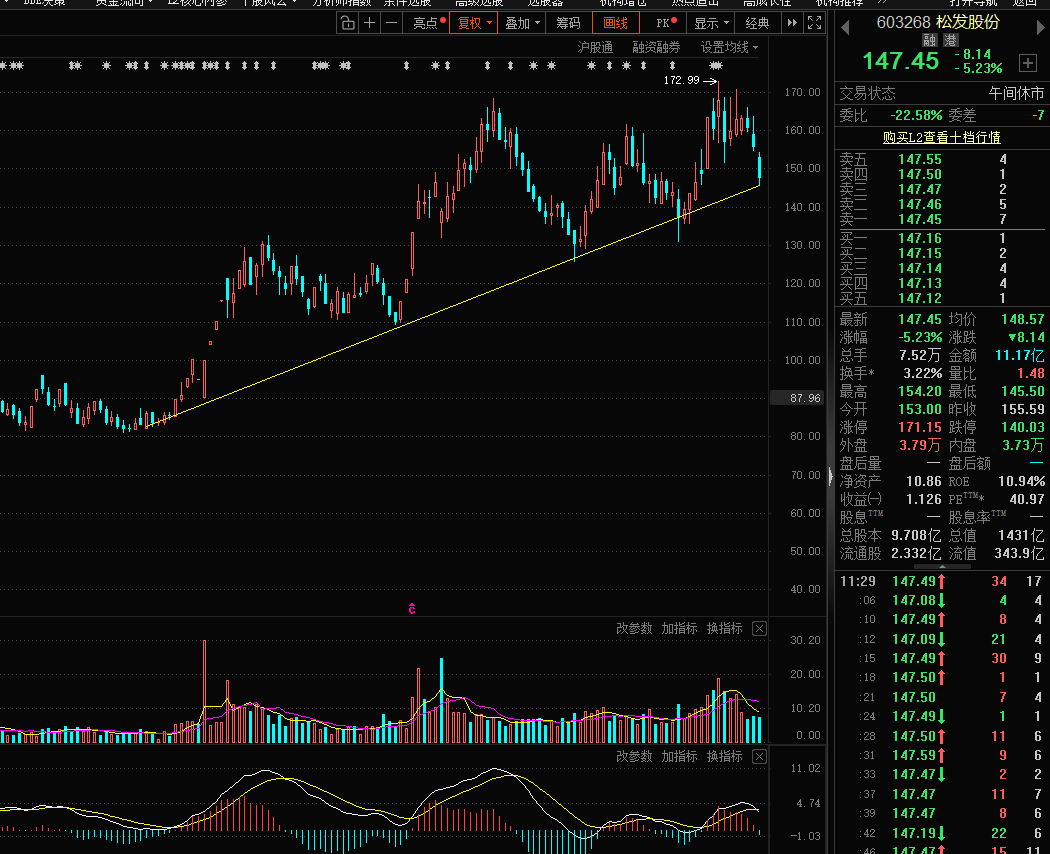Expand more toolbar options double-arrow icon
The image size is (1050, 854).
click(x=792, y=23)
